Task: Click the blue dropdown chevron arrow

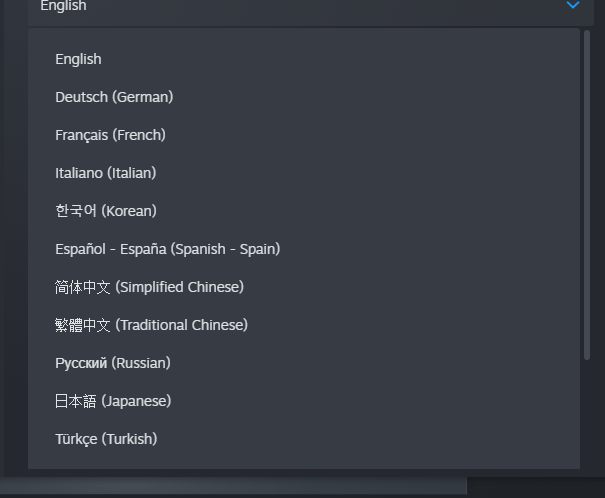Action: pos(573,6)
